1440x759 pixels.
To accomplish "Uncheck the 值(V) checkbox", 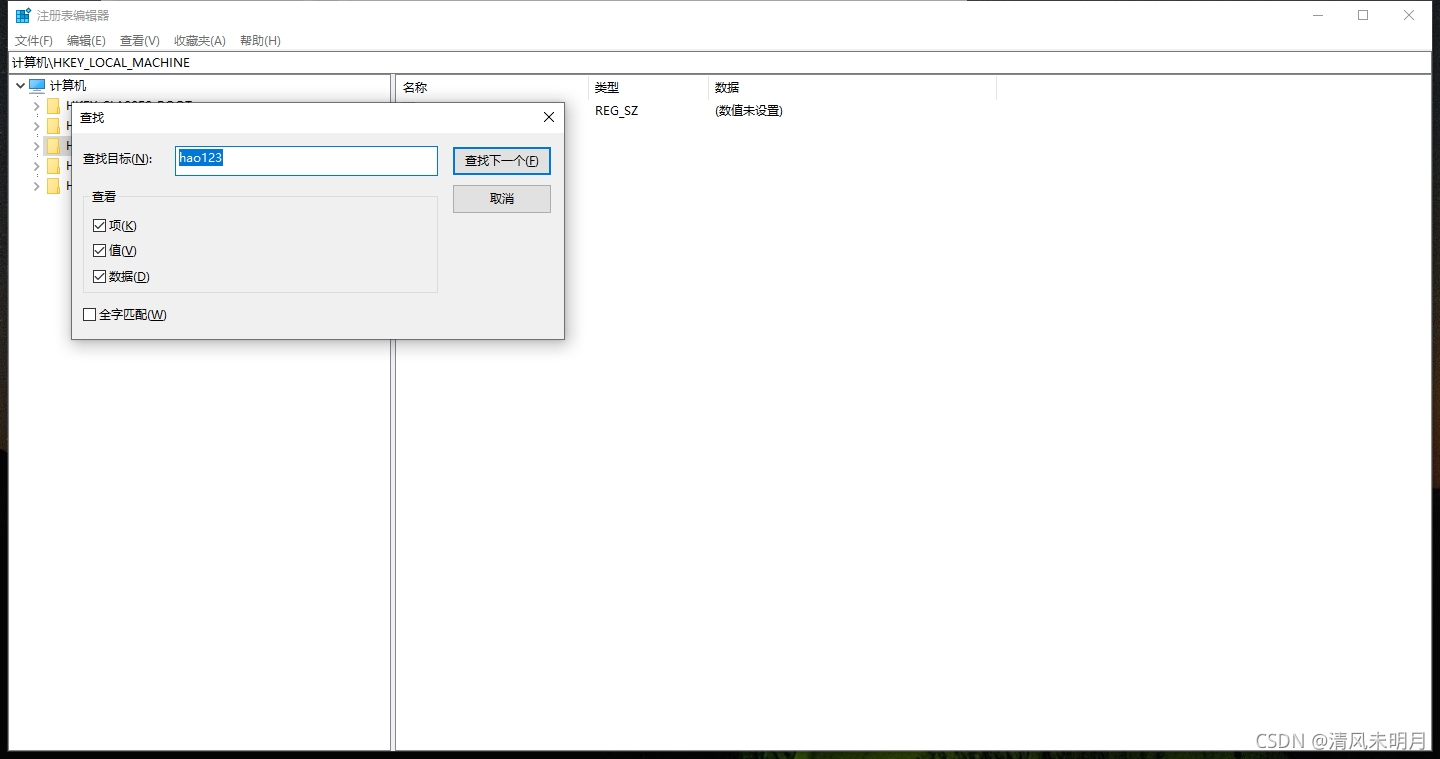I will click(x=99, y=251).
